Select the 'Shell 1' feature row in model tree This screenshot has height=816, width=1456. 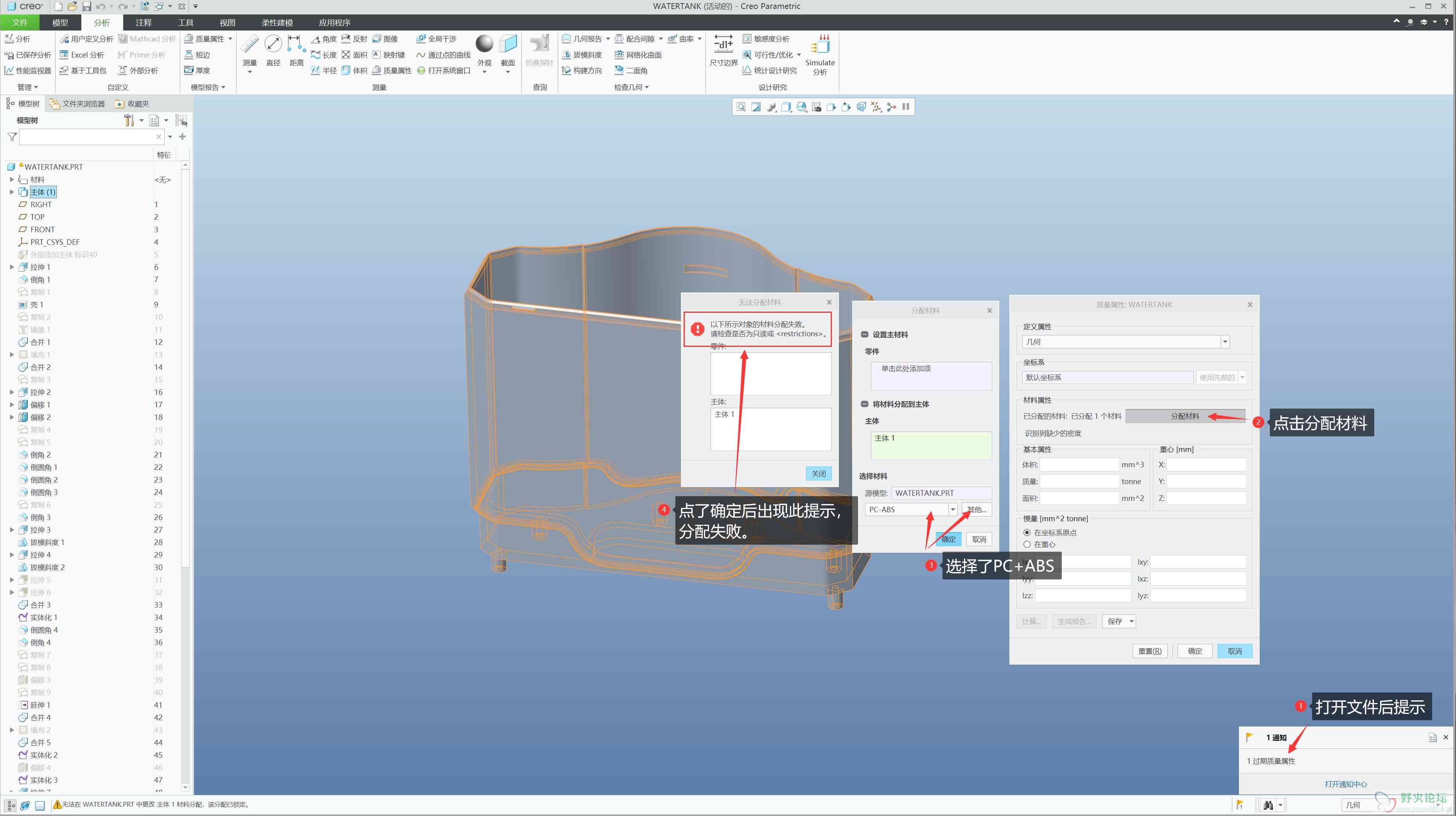(x=37, y=305)
